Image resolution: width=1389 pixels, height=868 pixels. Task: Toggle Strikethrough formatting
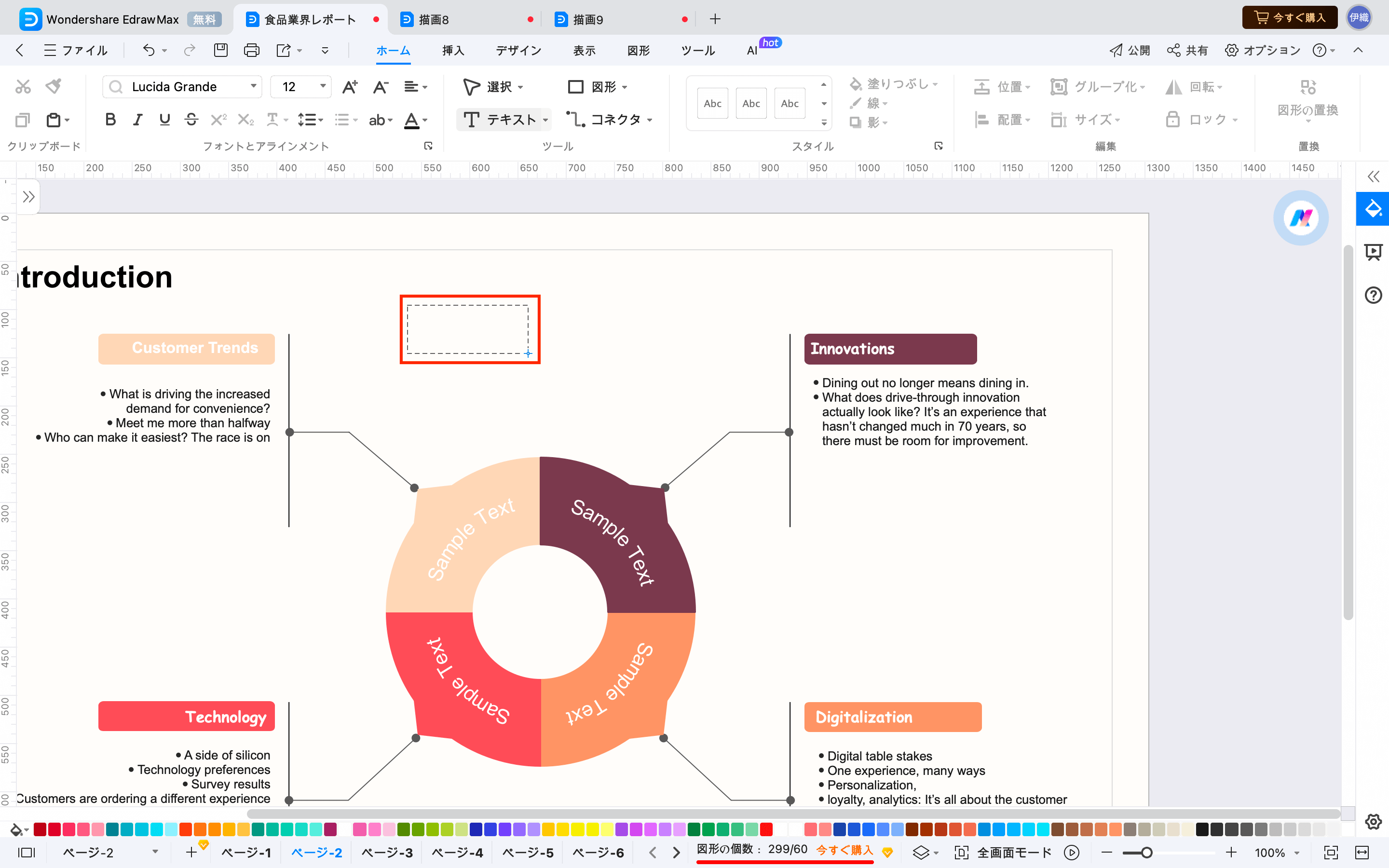(x=191, y=120)
